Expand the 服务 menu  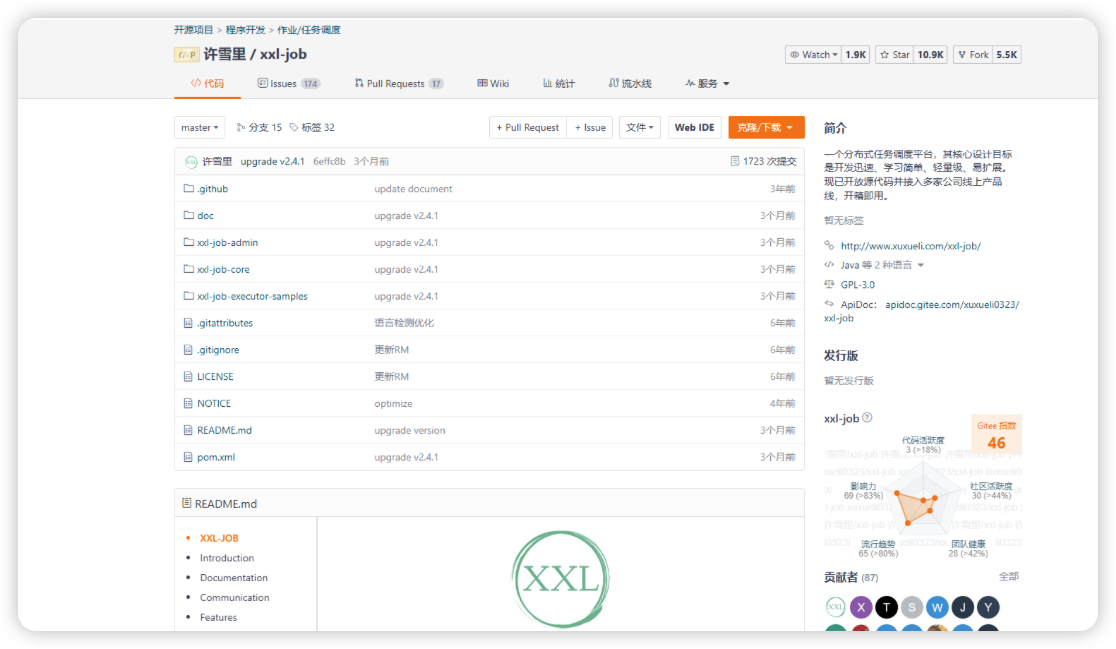(707, 83)
